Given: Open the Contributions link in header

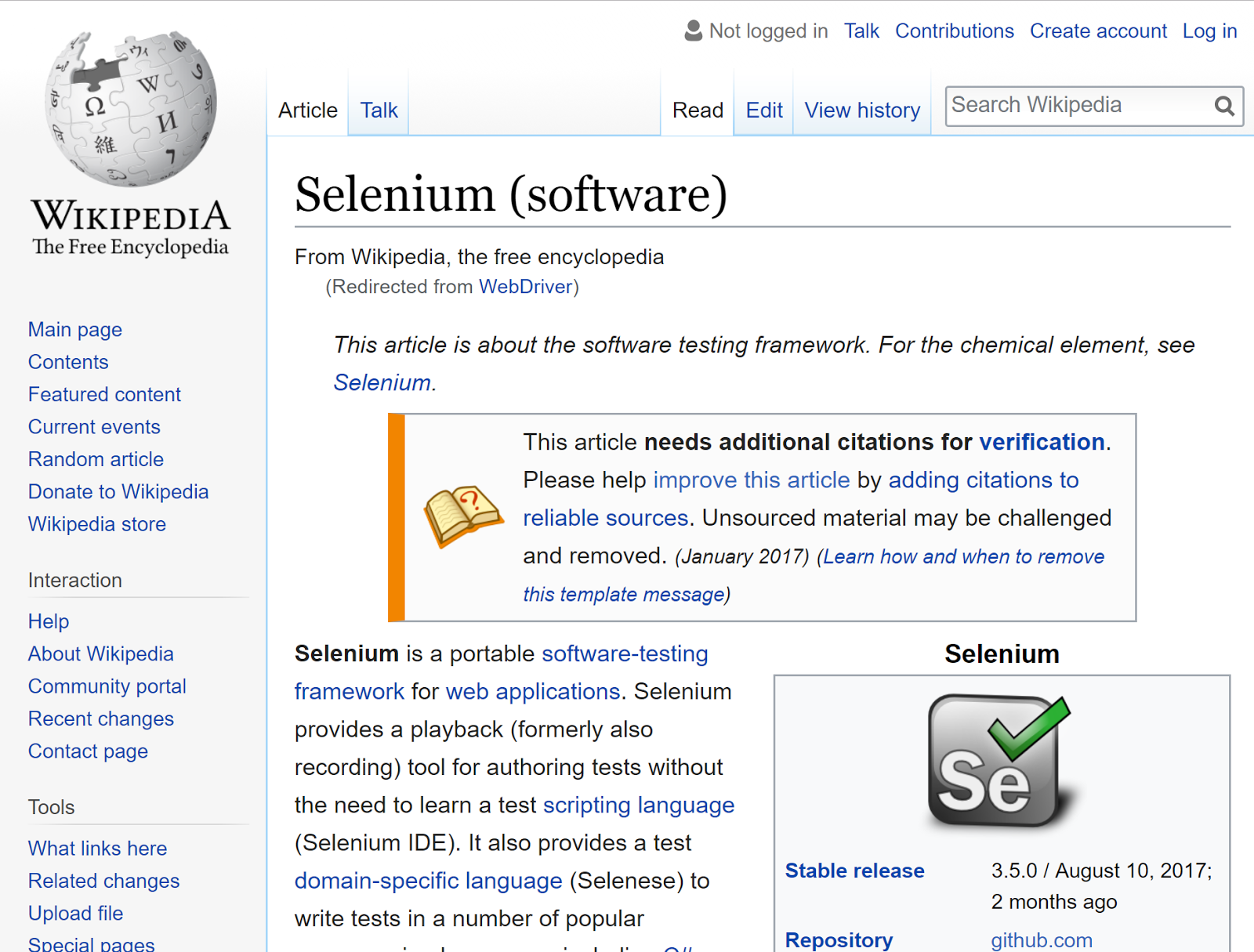Looking at the screenshot, I should [954, 31].
